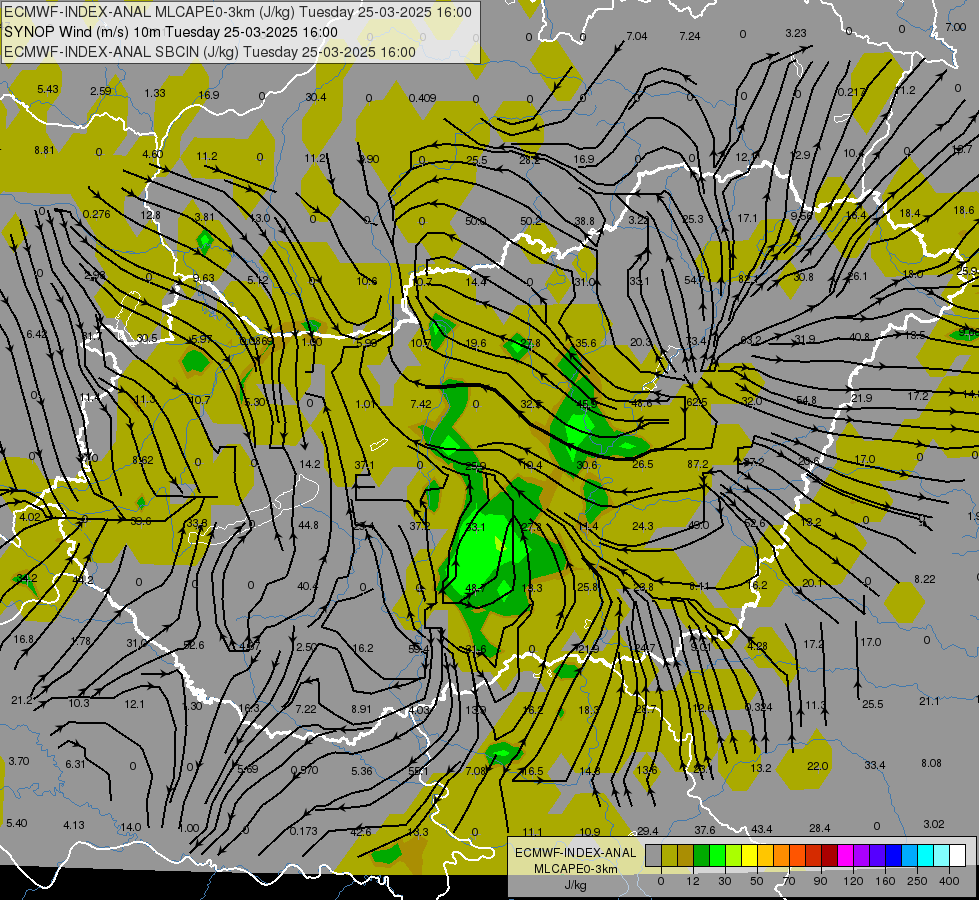Click the map value 3.02
979x900 pixels.
(934, 824)
